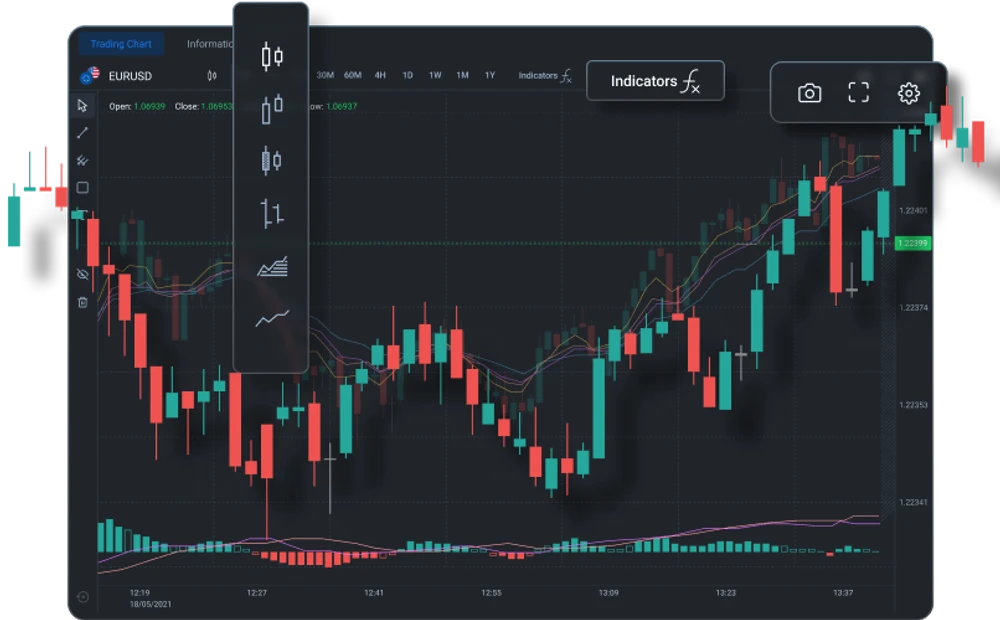Set timeframe to 60M

pyautogui.click(x=353, y=75)
